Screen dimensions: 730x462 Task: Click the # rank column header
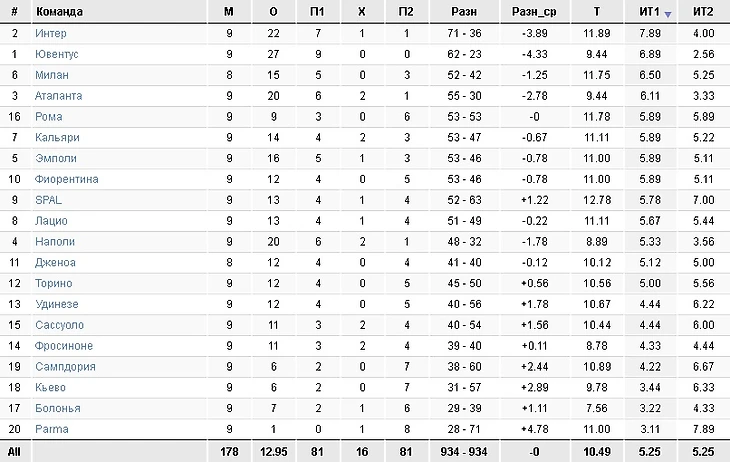pos(14,12)
